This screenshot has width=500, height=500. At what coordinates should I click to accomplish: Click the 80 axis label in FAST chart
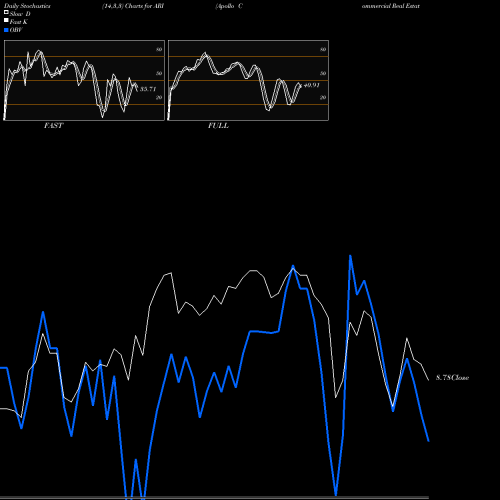pos(159,49)
